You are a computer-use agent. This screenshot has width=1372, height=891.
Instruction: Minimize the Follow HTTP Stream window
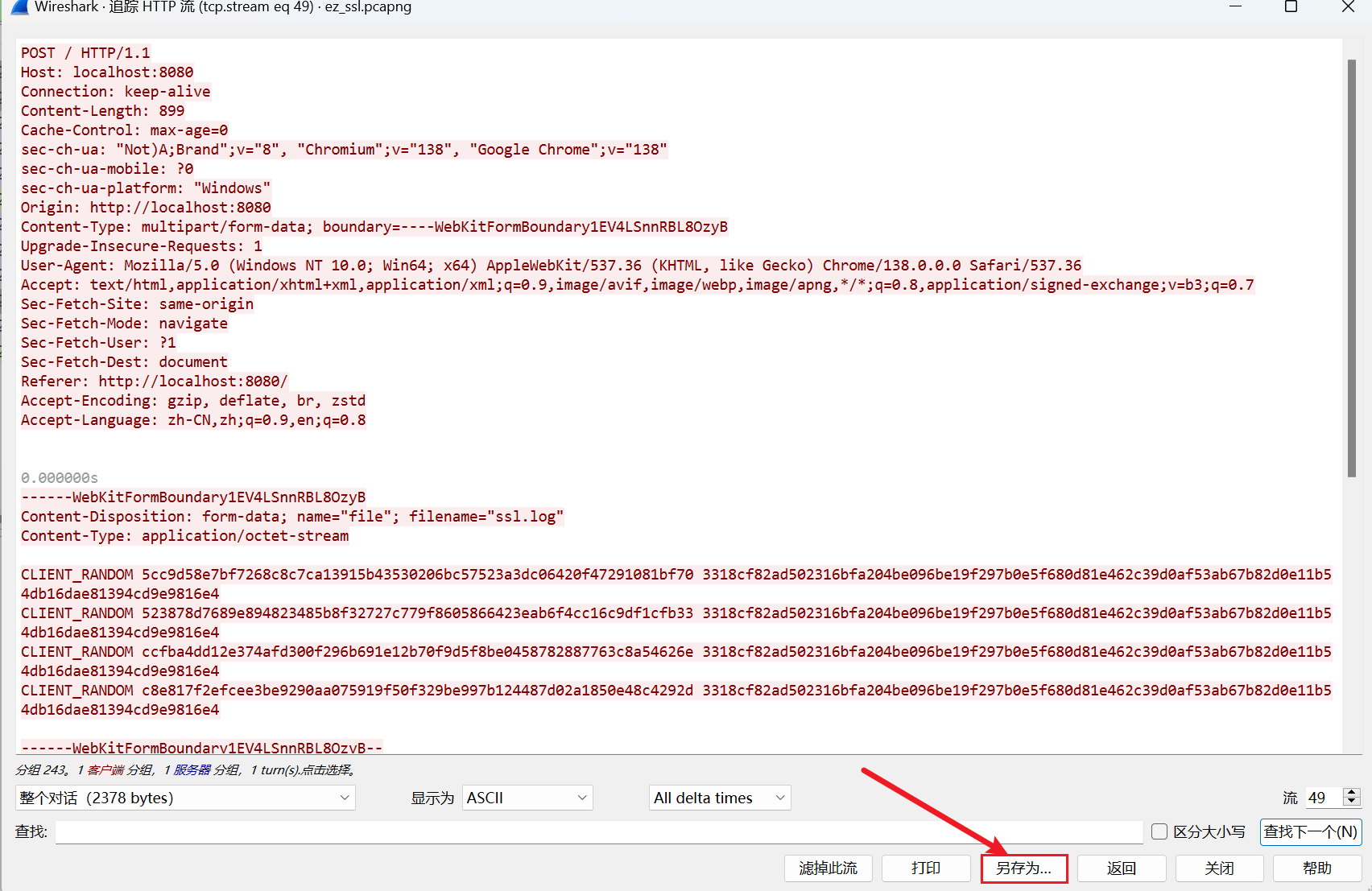[x=1235, y=7]
